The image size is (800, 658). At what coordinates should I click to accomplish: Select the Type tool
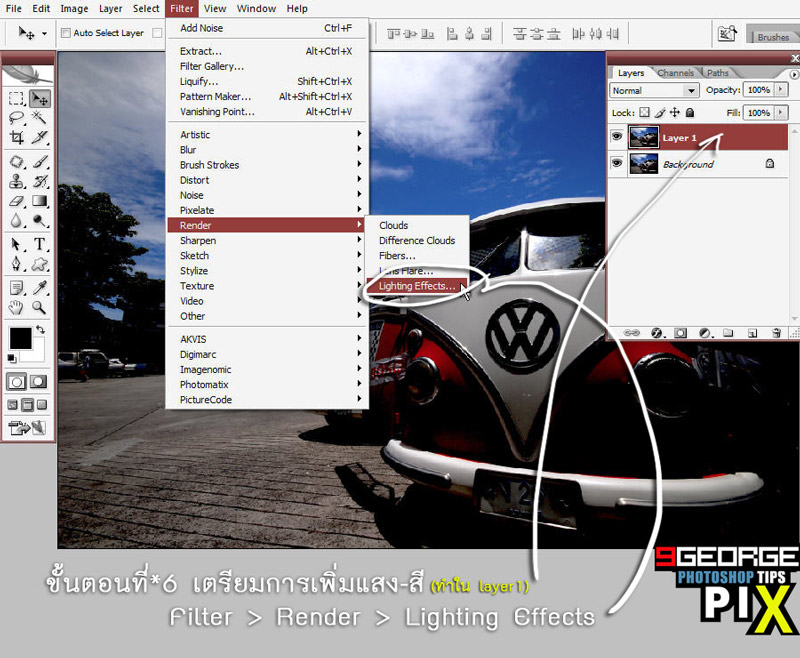point(39,245)
